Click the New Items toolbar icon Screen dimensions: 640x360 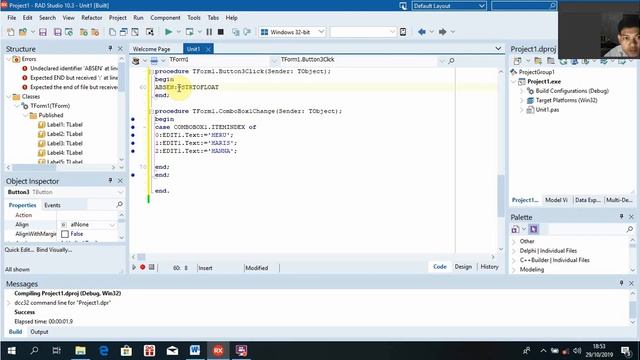[11, 32]
